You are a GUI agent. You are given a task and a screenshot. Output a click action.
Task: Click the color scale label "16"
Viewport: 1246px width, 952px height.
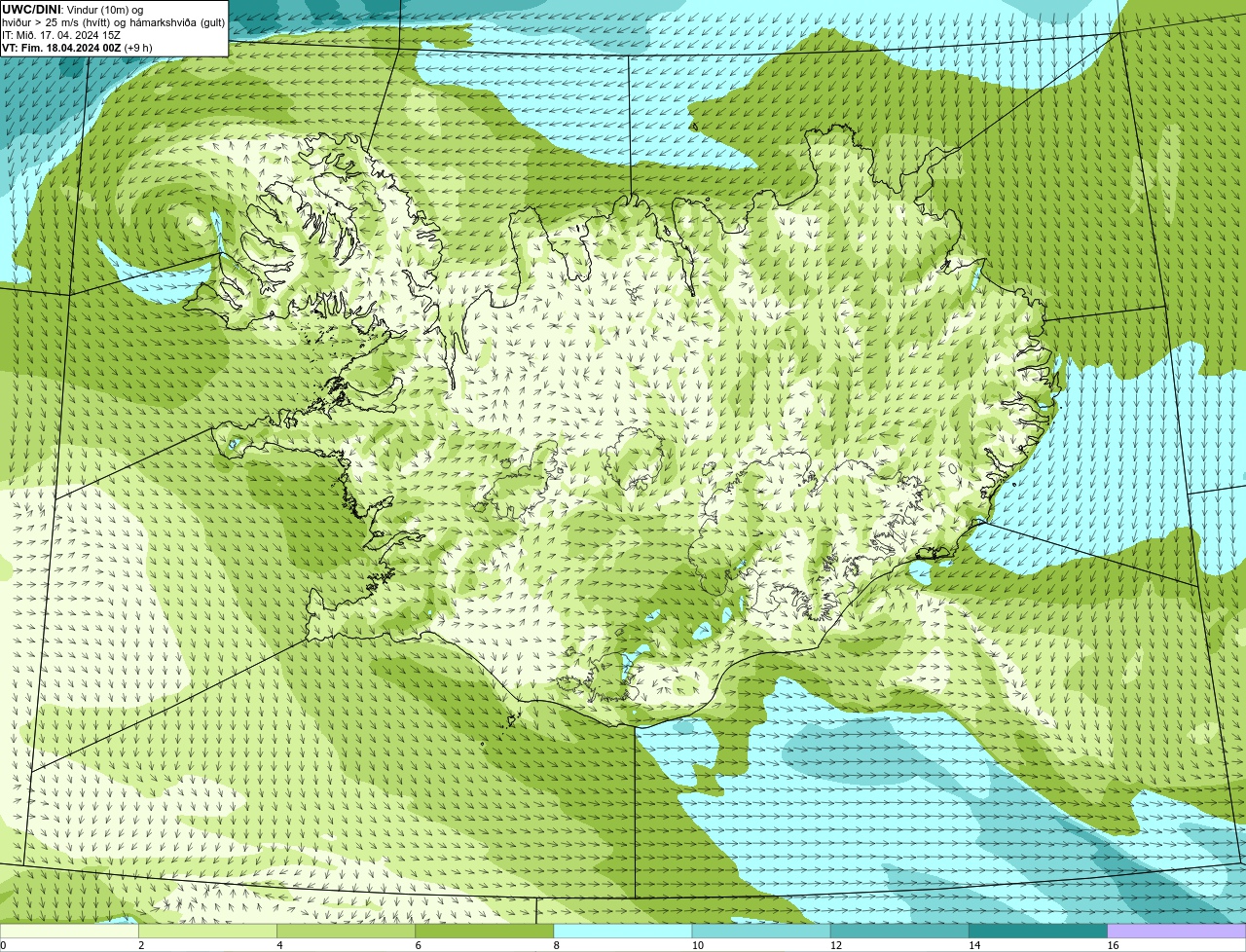point(1112,945)
